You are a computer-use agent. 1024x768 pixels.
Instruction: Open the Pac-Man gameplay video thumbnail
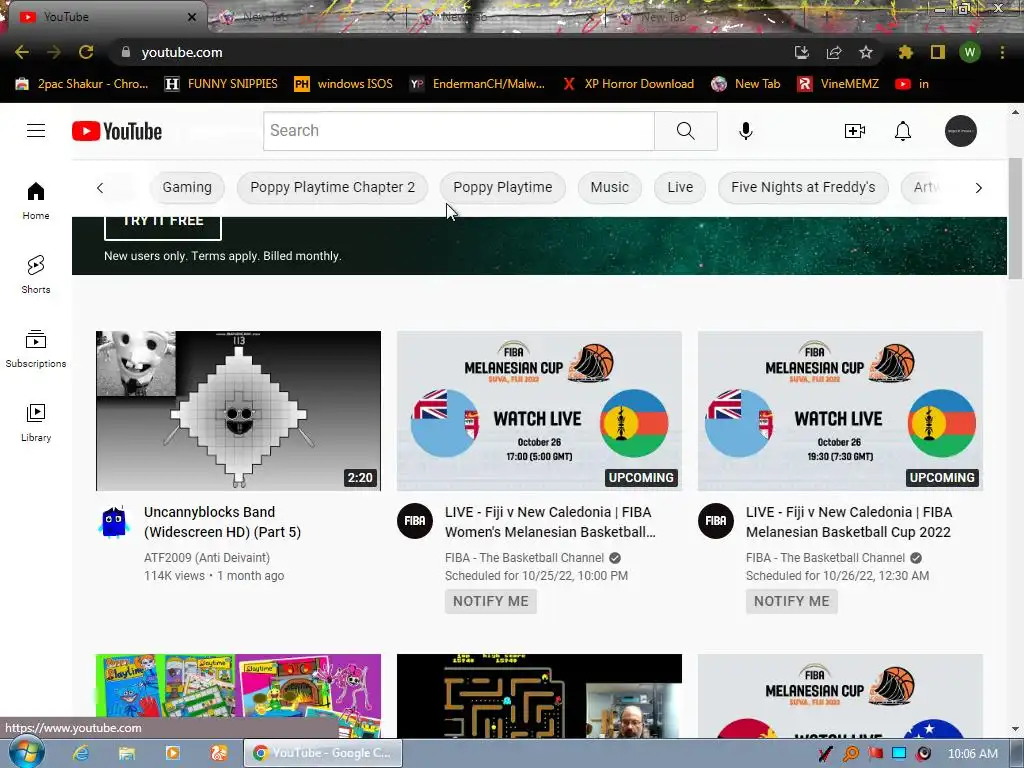click(539, 696)
